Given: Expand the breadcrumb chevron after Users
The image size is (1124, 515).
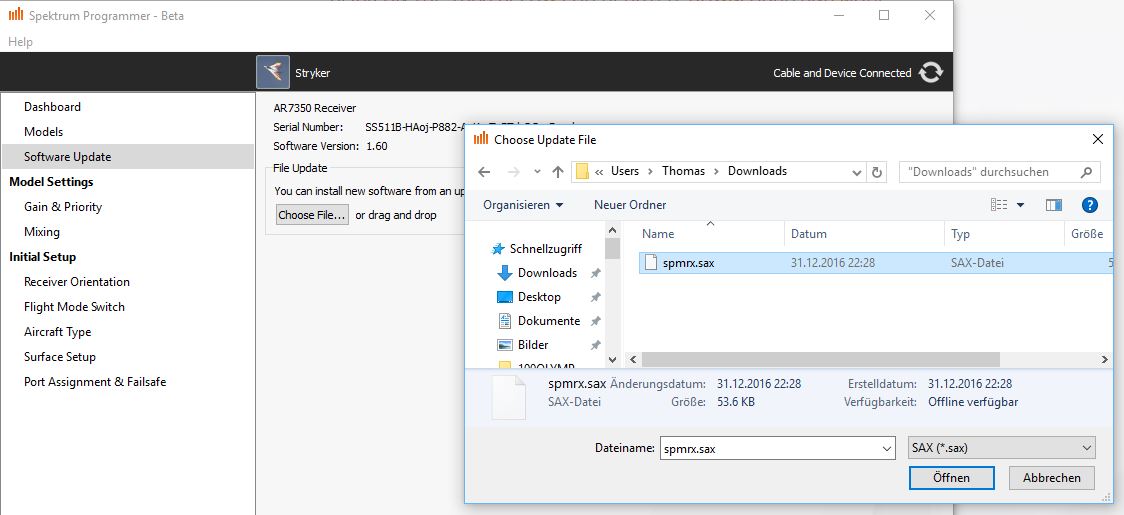Looking at the screenshot, I should pyautogui.click(x=651, y=171).
